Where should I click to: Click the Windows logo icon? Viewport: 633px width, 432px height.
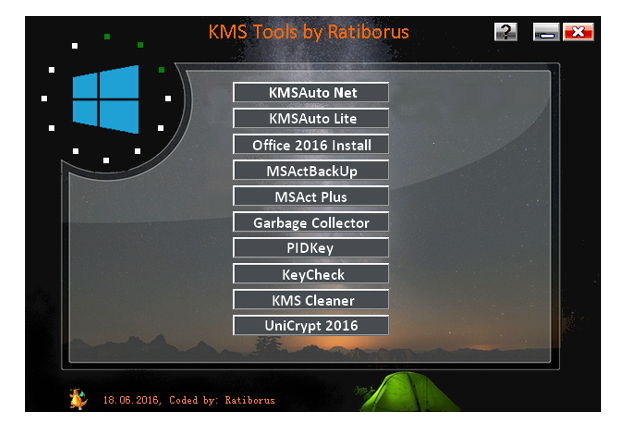coord(105,99)
